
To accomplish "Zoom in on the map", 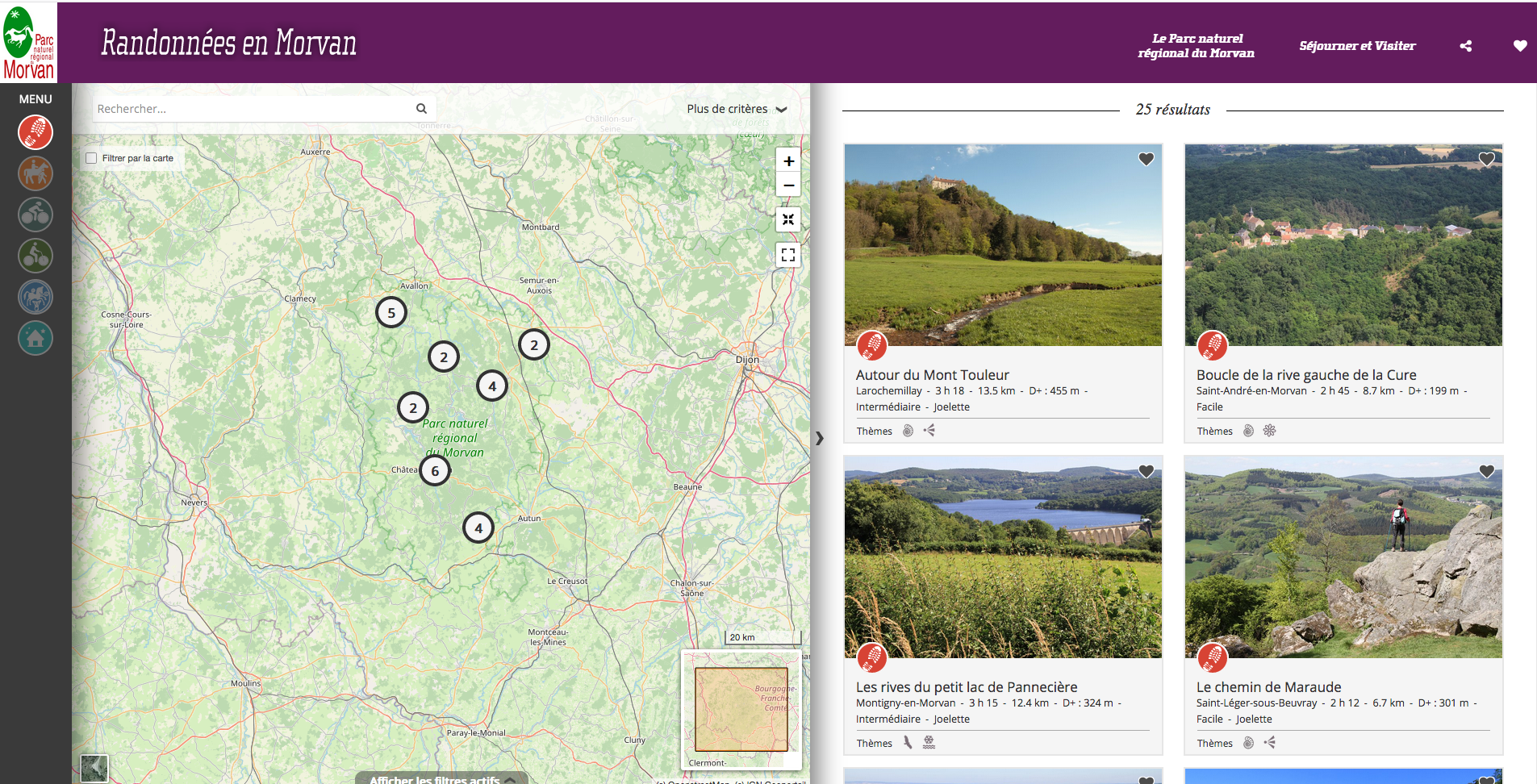I will click(x=788, y=161).
